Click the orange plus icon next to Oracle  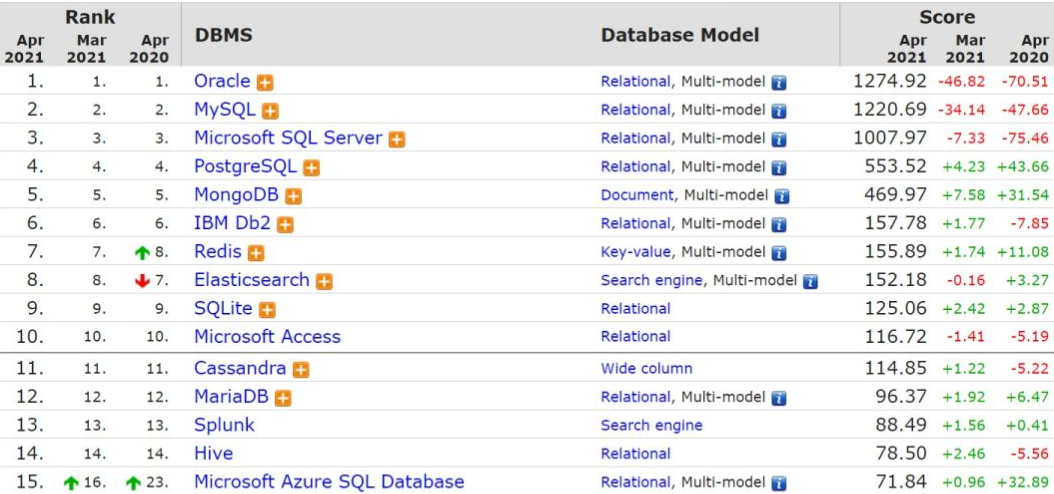pyautogui.click(x=266, y=83)
